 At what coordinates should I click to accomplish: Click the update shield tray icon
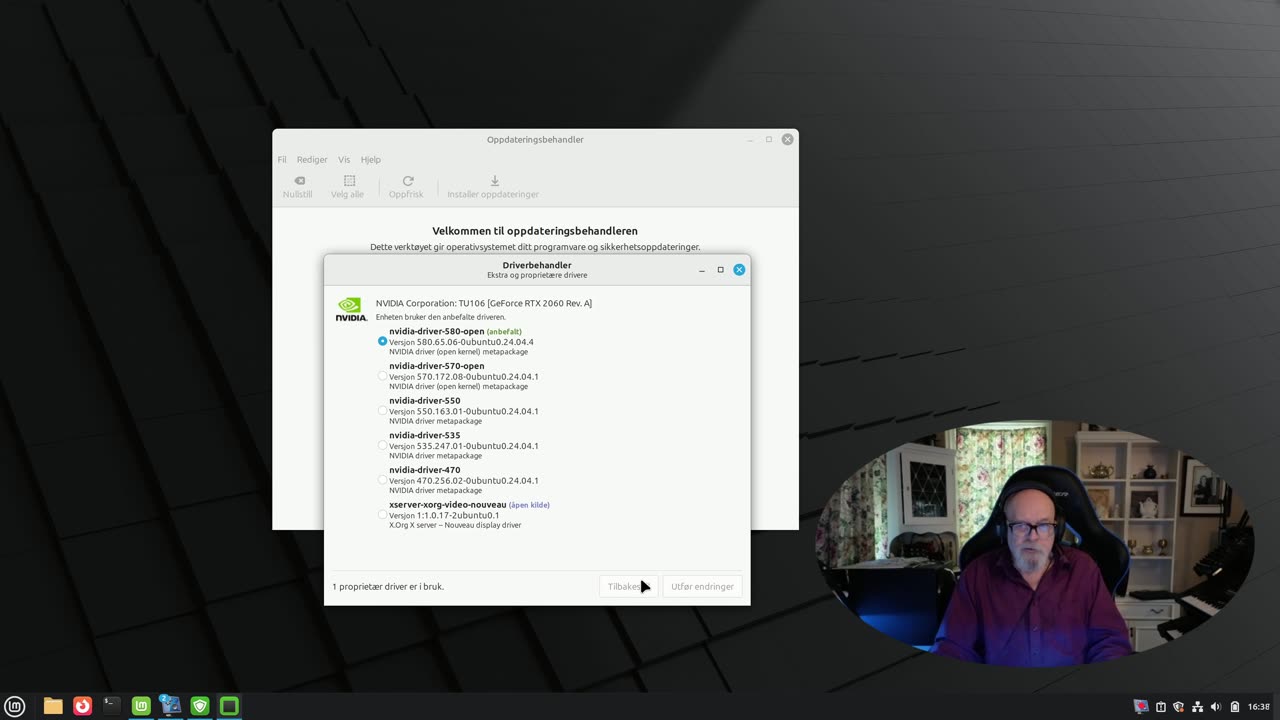coord(1178,707)
